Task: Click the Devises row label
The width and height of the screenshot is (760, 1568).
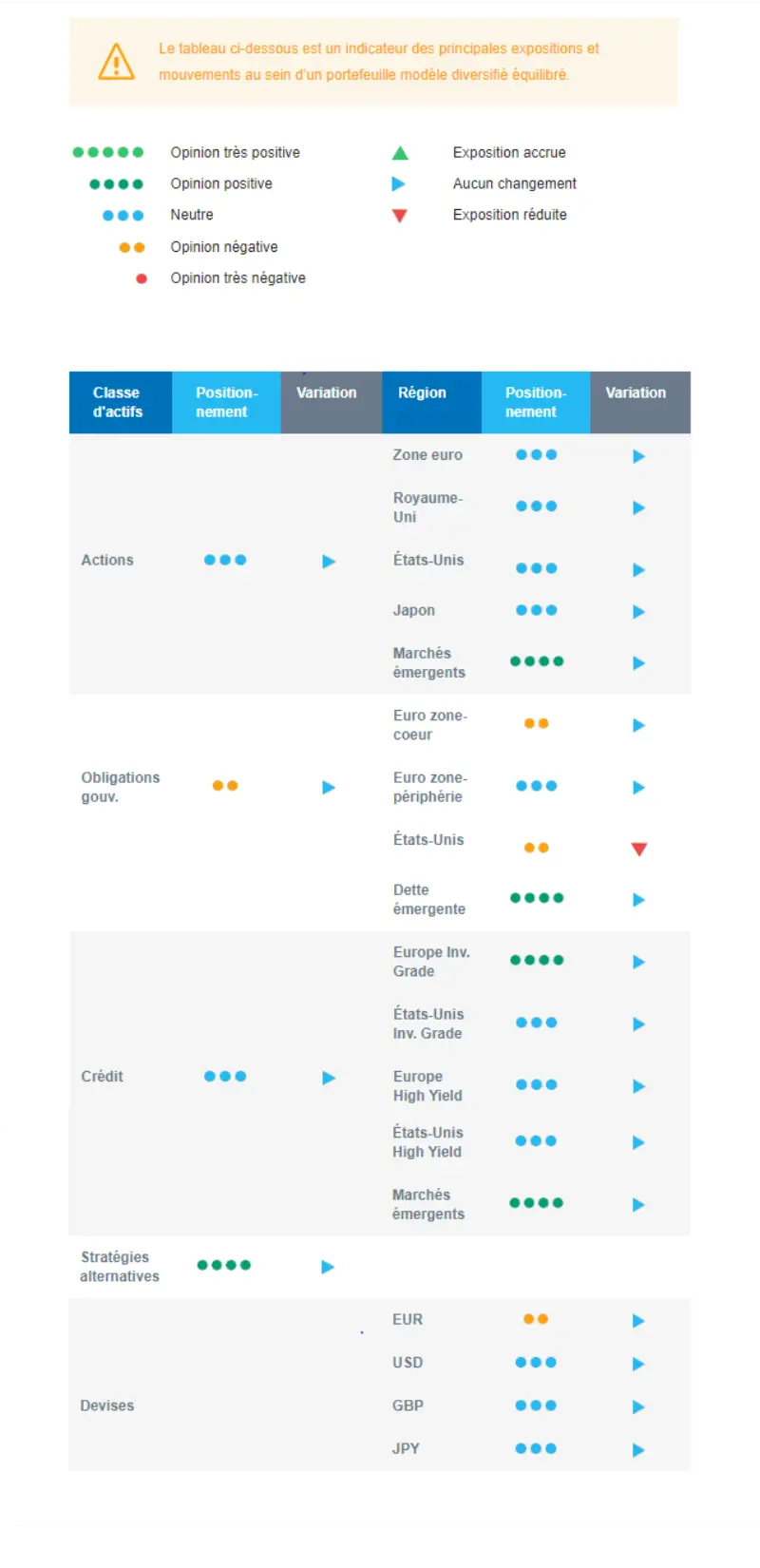Action: (107, 1405)
